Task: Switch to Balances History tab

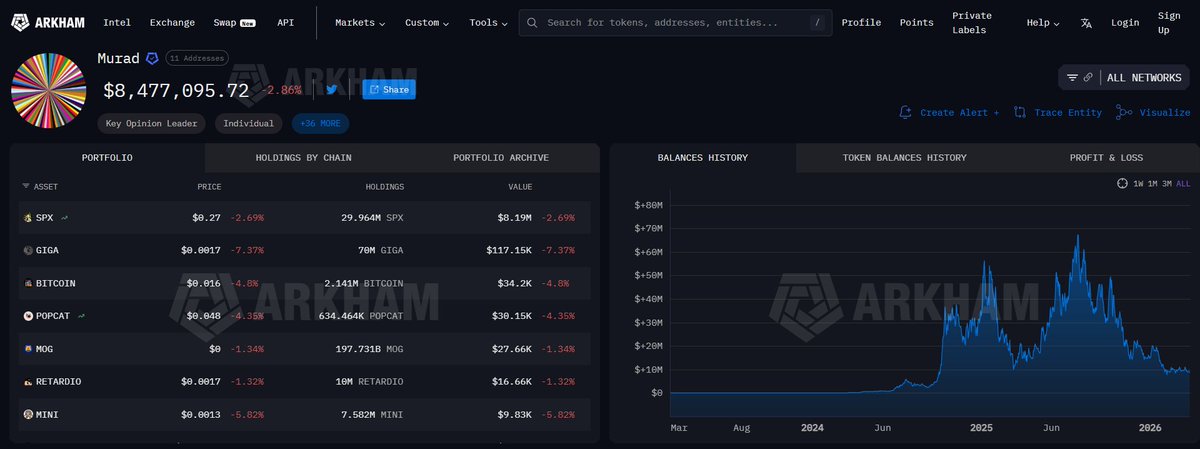Action: coord(702,158)
